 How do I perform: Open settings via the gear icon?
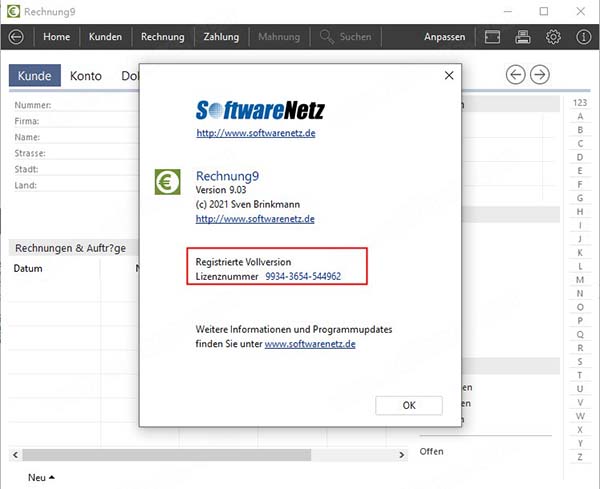[553, 37]
